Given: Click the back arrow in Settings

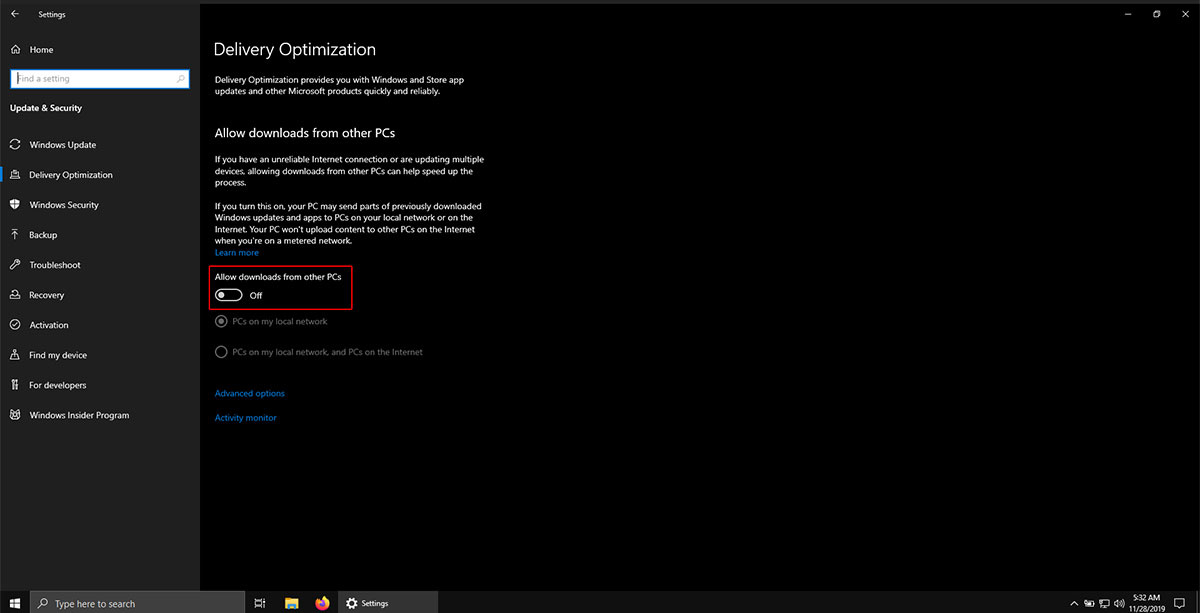Looking at the screenshot, I should (x=14, y=14).
